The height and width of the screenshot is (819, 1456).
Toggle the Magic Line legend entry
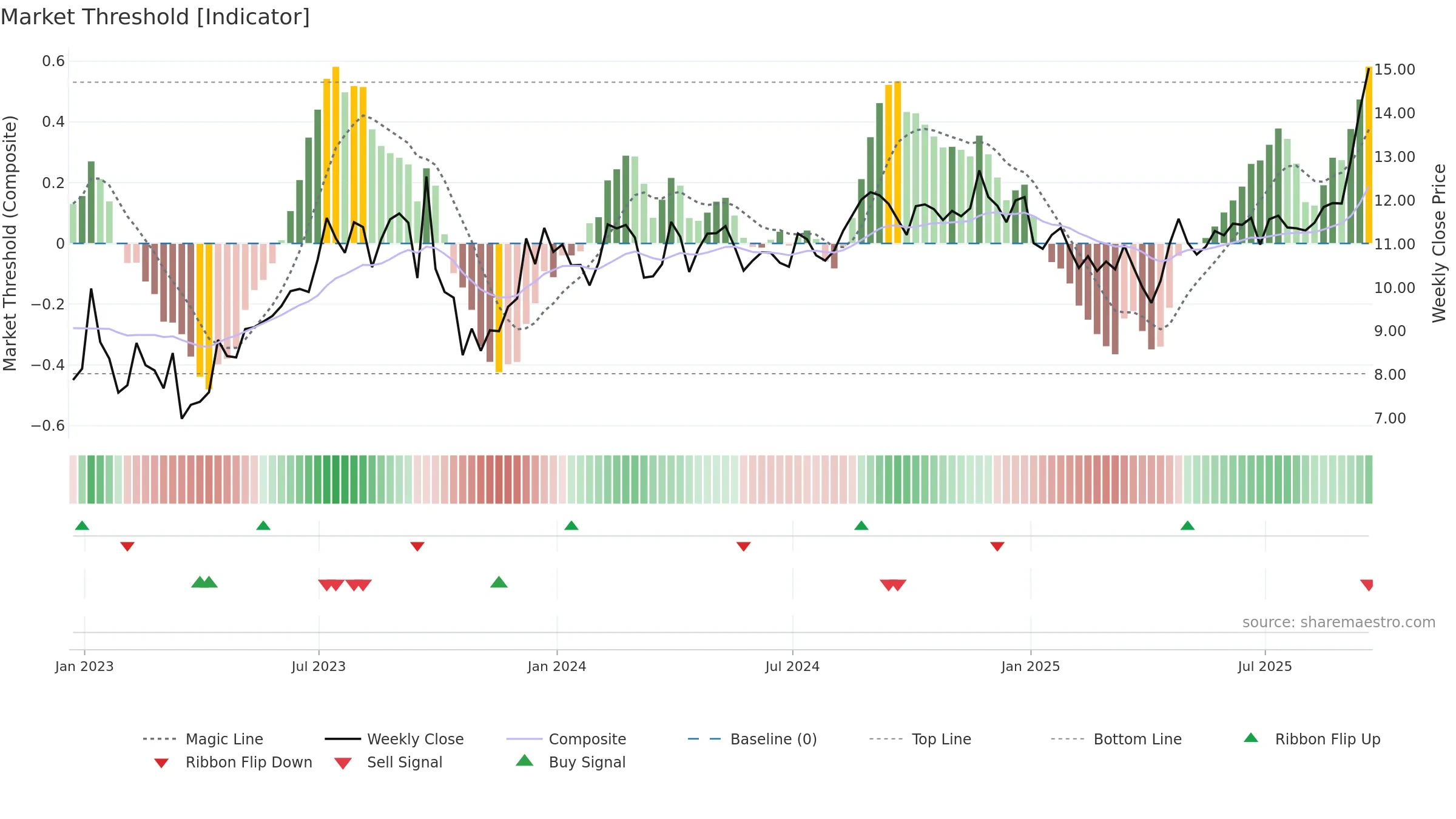(x=203, y=739)
